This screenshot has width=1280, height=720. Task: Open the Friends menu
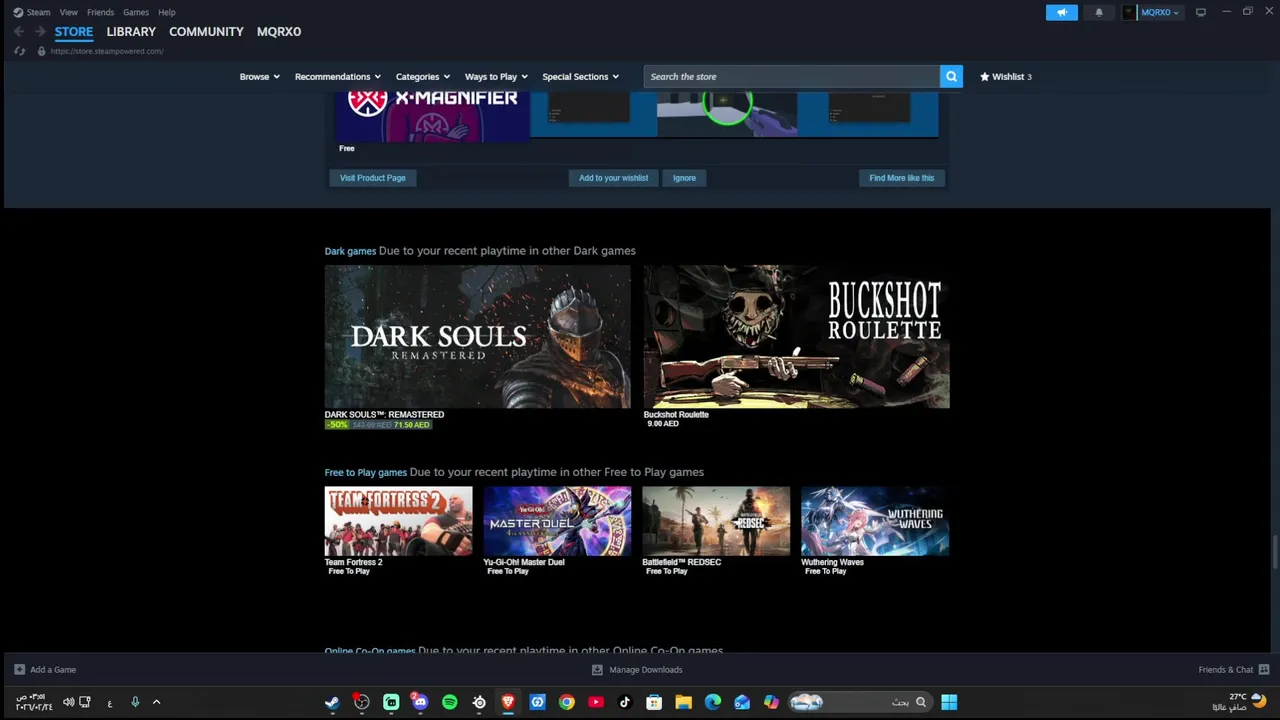click(100, 12)
